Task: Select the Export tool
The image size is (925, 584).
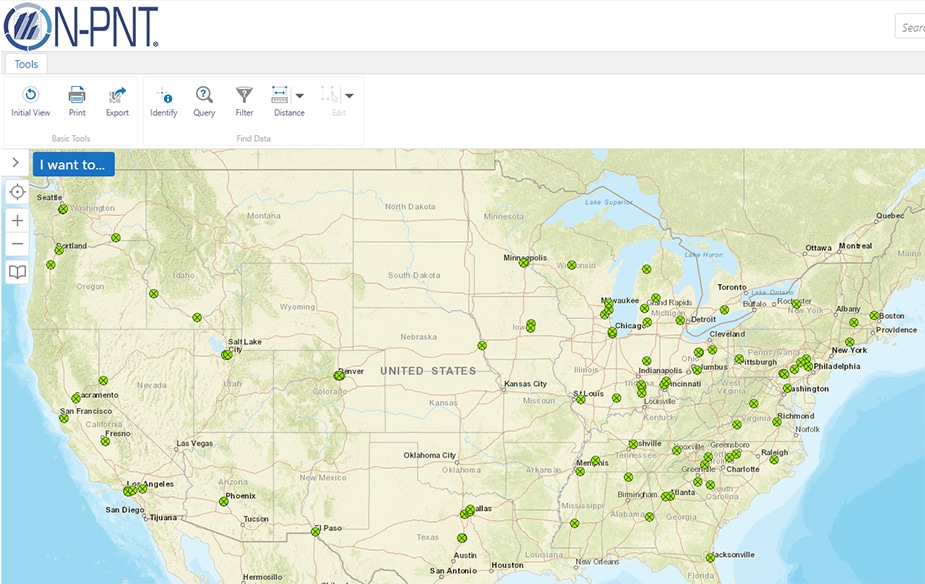Action: pos(117,101)
